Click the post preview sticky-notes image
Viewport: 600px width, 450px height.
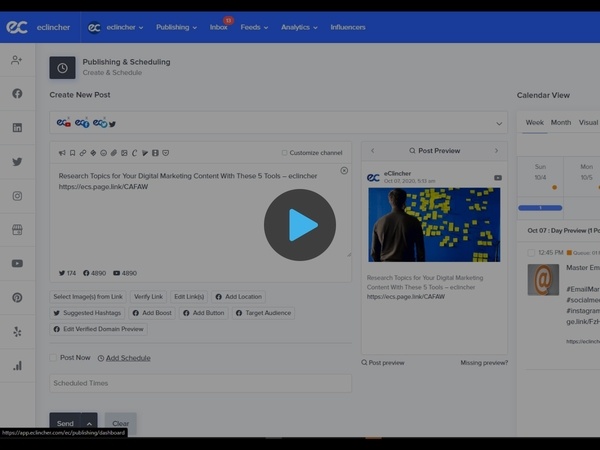pos(434,225)
